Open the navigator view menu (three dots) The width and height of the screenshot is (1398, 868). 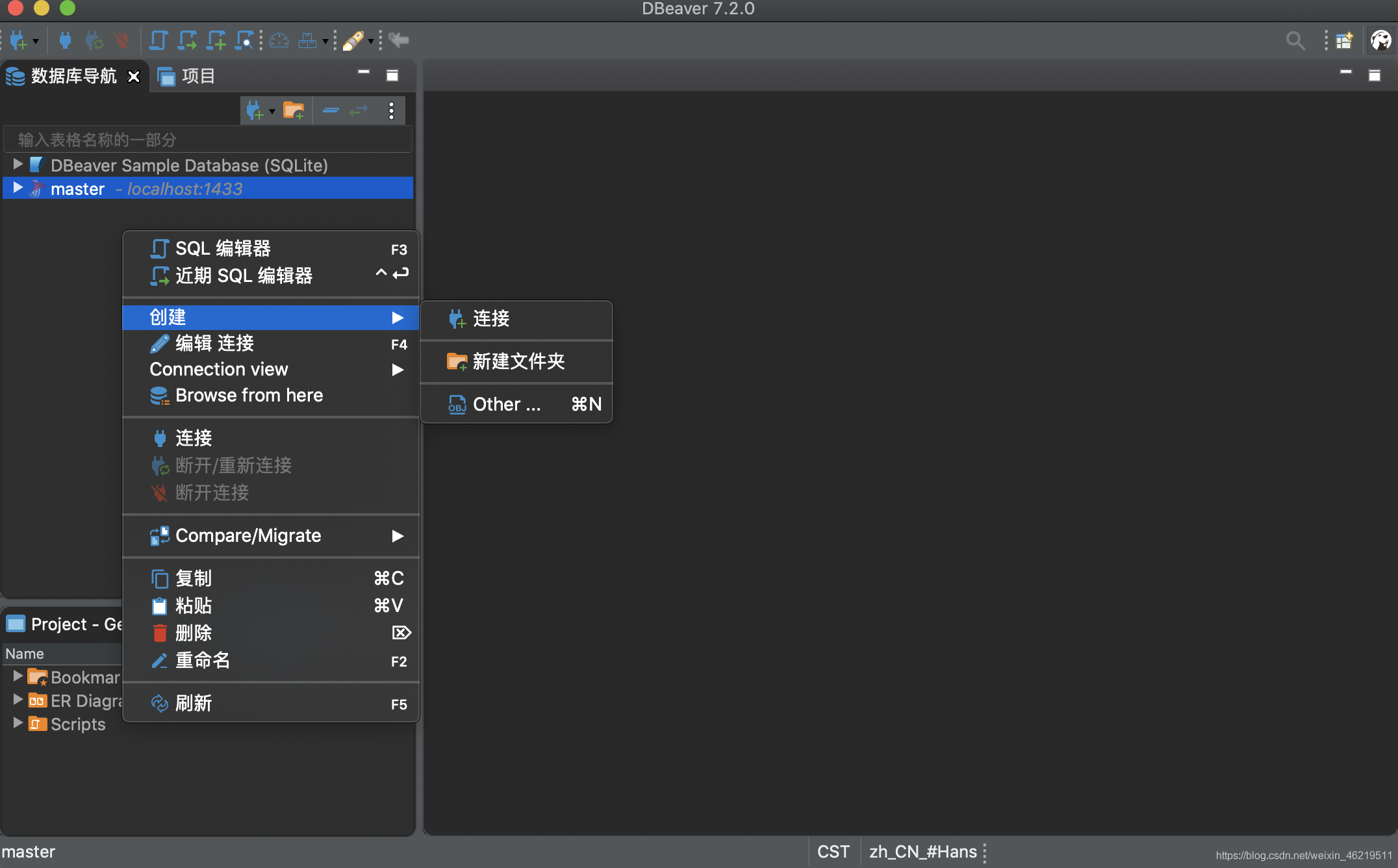(x=391, y=110)
